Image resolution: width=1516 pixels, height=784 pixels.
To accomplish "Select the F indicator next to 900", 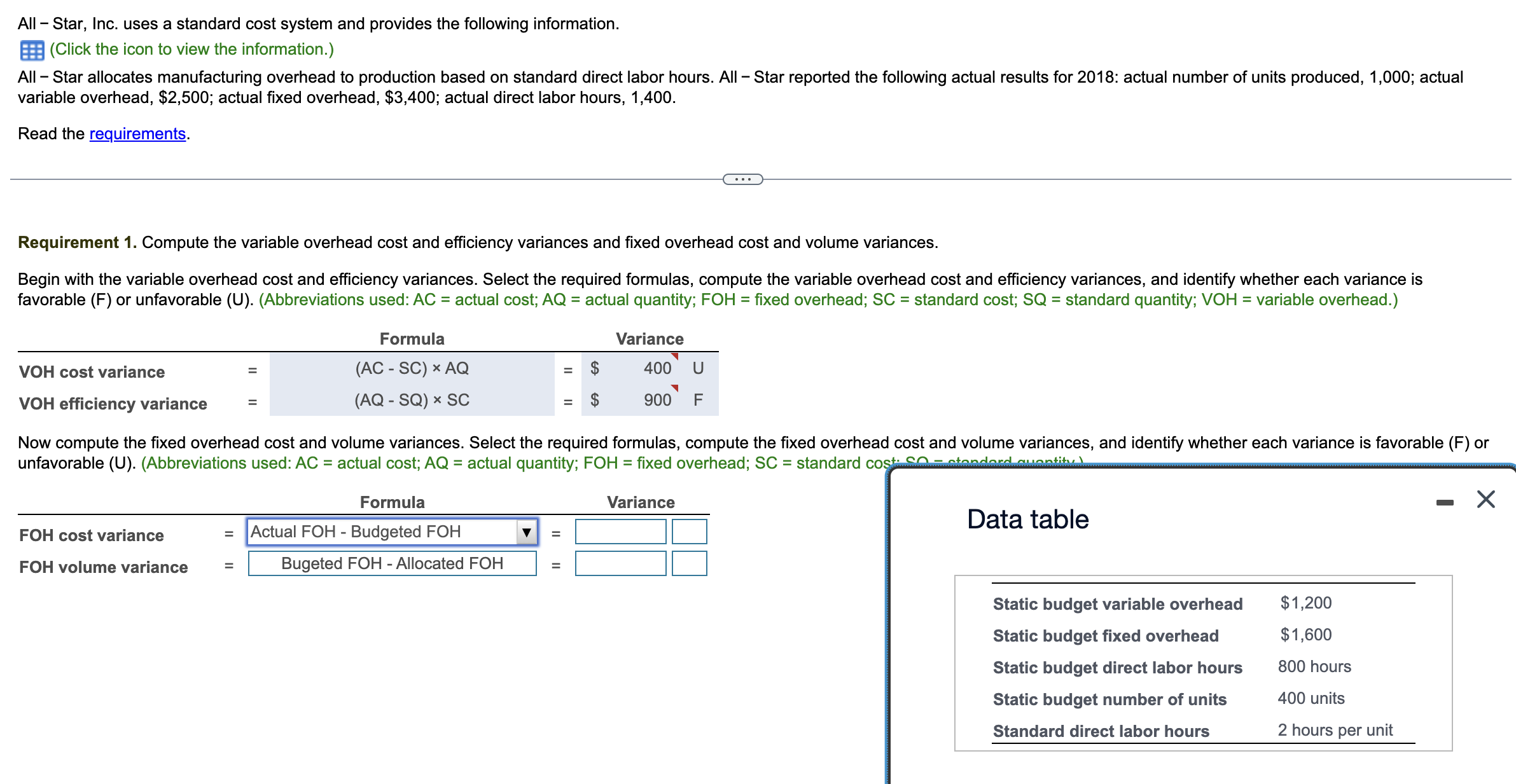I will [698, 399].
